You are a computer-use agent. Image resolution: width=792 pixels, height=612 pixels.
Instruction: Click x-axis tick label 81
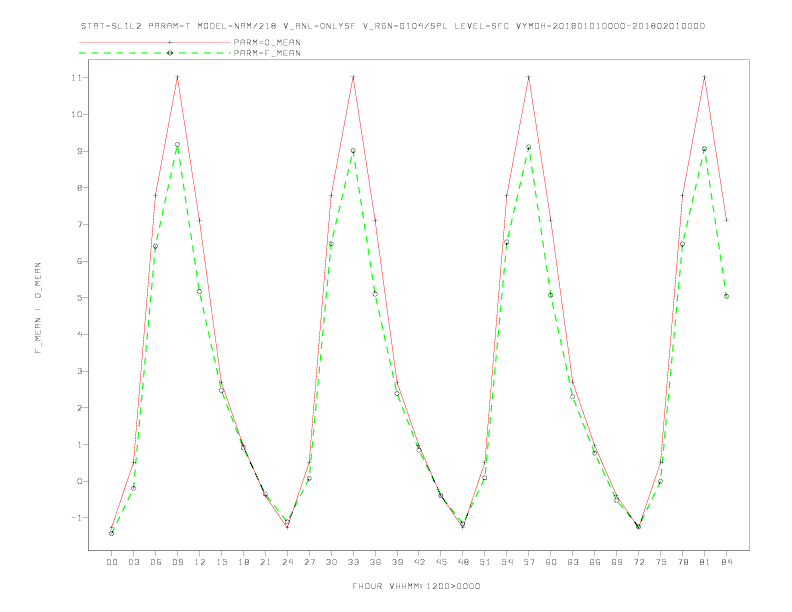[705, 562]
